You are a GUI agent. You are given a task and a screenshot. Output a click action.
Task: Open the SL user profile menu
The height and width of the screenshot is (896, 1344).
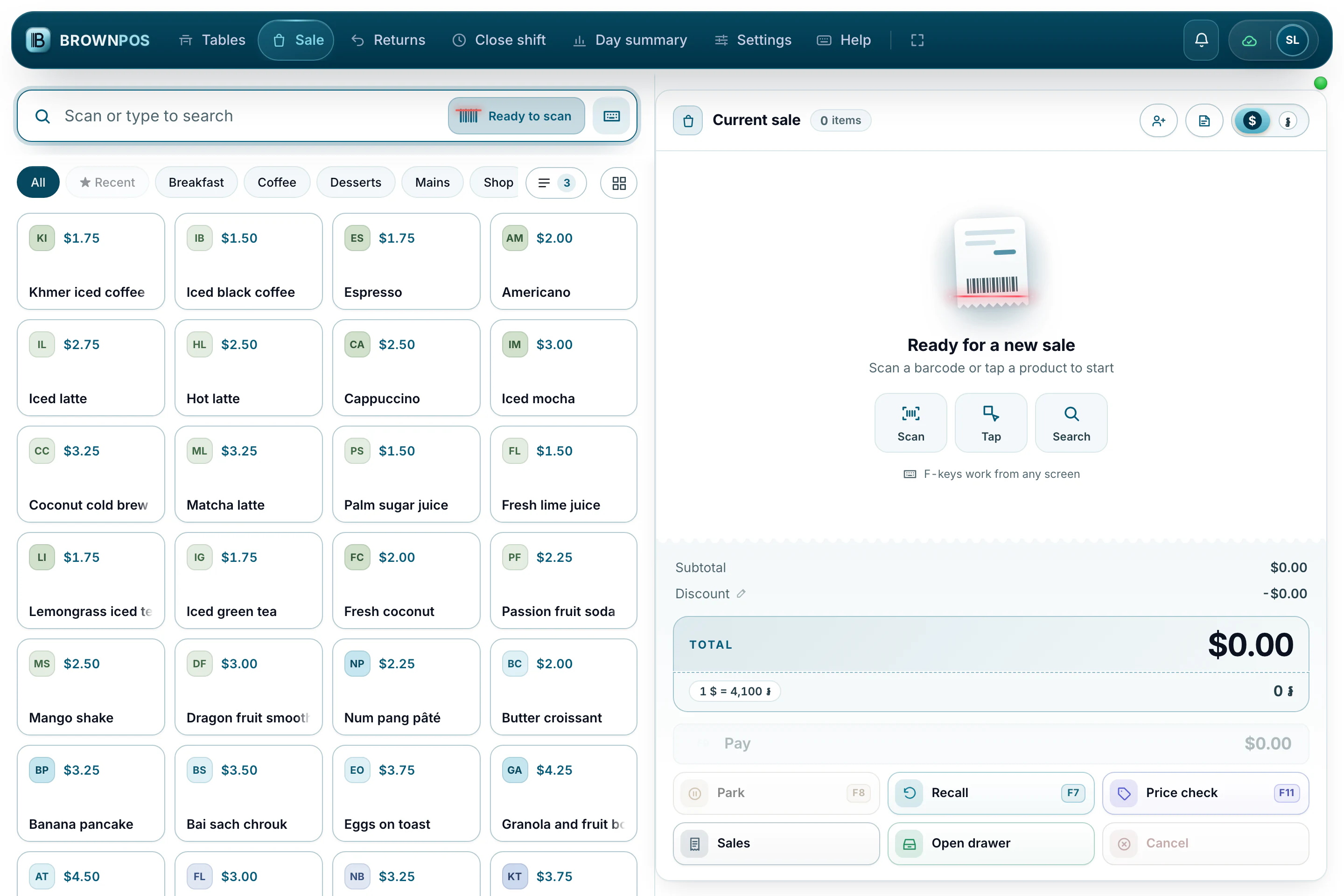(x=1292, y=40)
